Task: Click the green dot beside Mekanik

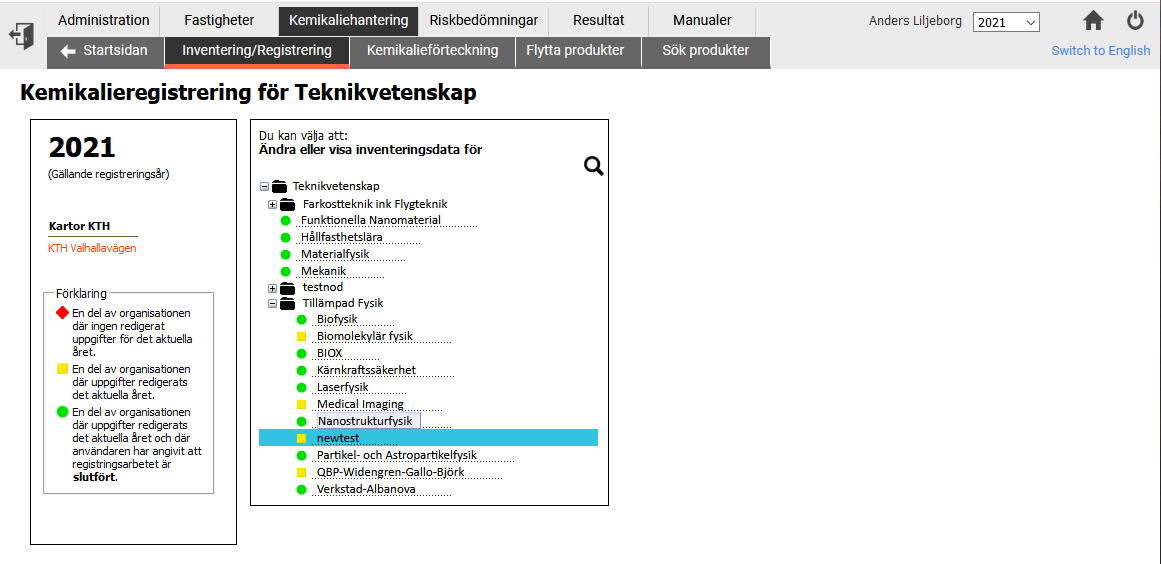Action: tap(286, 272)
